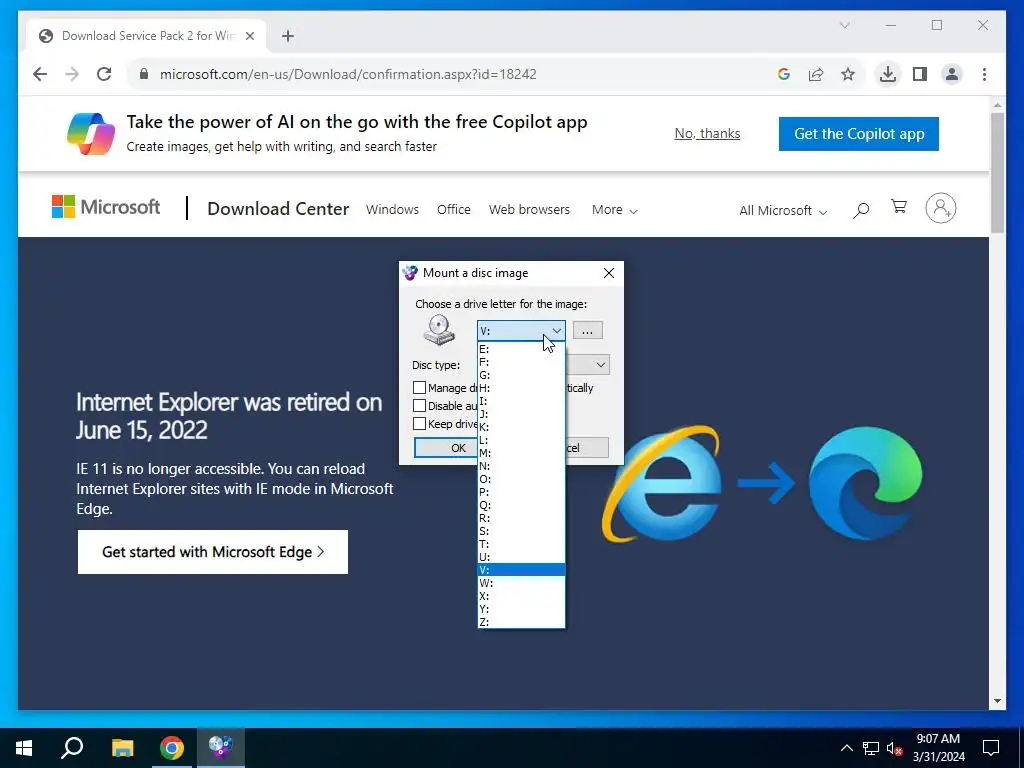
Task: Click the scrollbar down arrow
Action: [x=997, y=701]
